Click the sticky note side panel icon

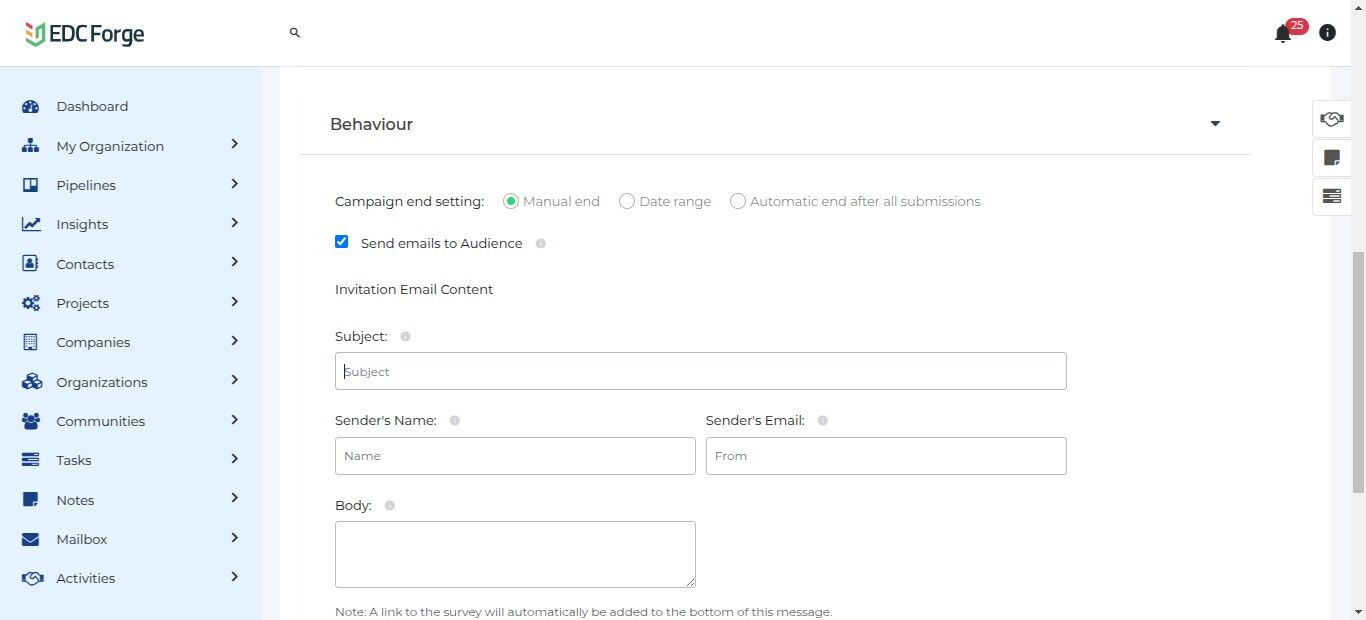1331,158
